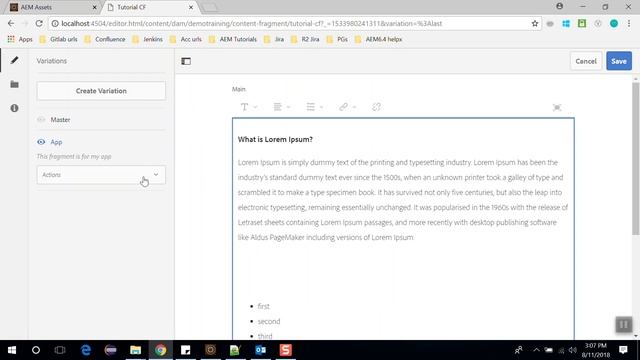Expand the Actions dropdown
The width and height of the screenshot is (640, 360).
click(101, 175)
